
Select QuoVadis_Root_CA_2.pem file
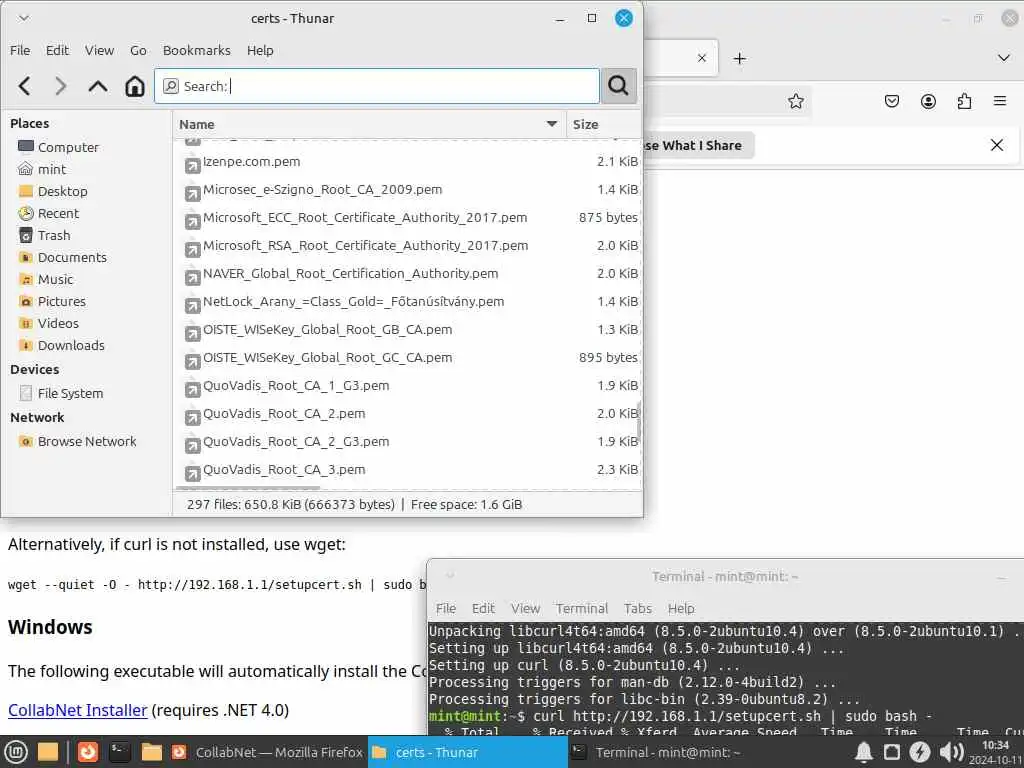pos(283,414)
